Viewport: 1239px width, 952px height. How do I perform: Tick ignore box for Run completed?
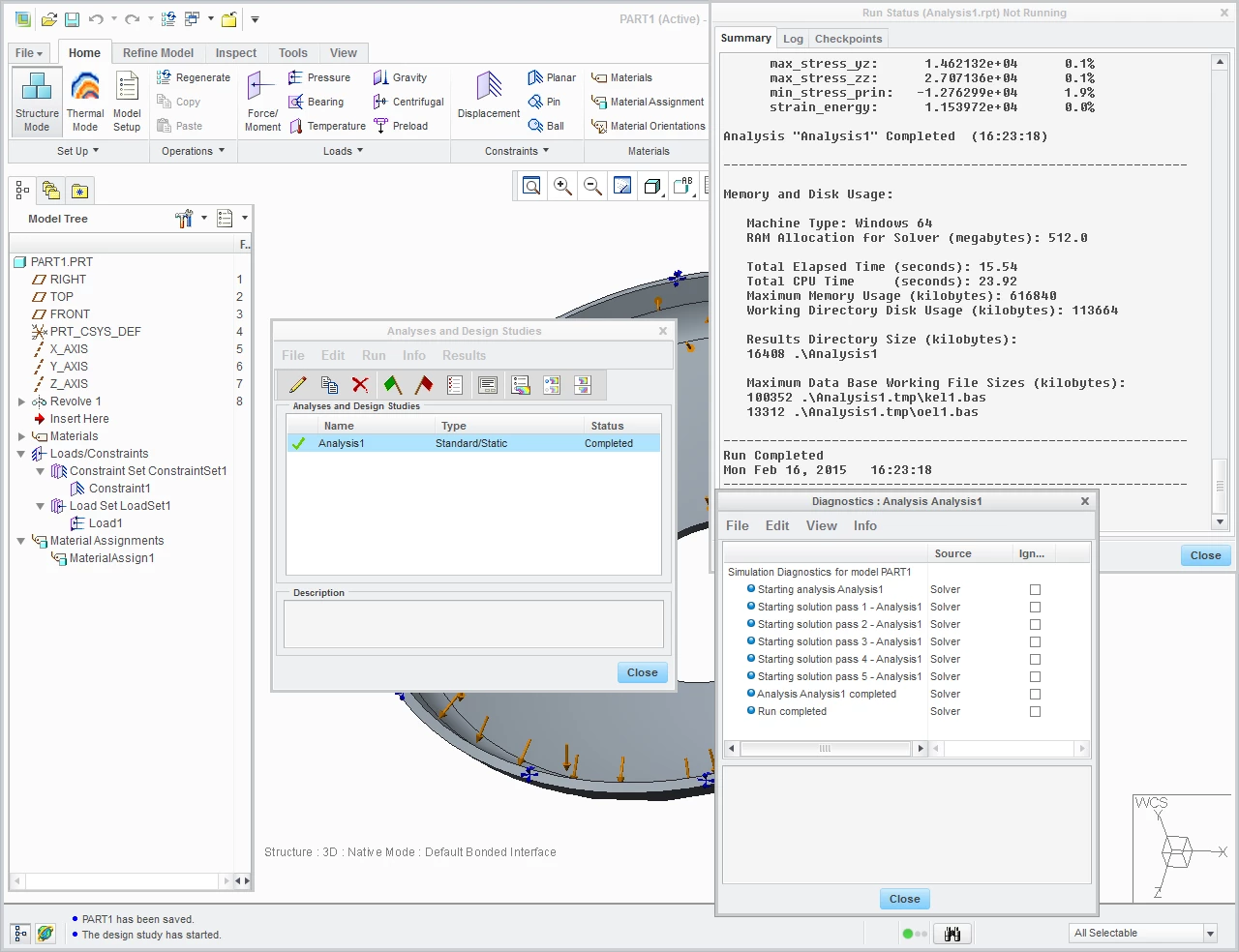click(x=1035, y=711)
